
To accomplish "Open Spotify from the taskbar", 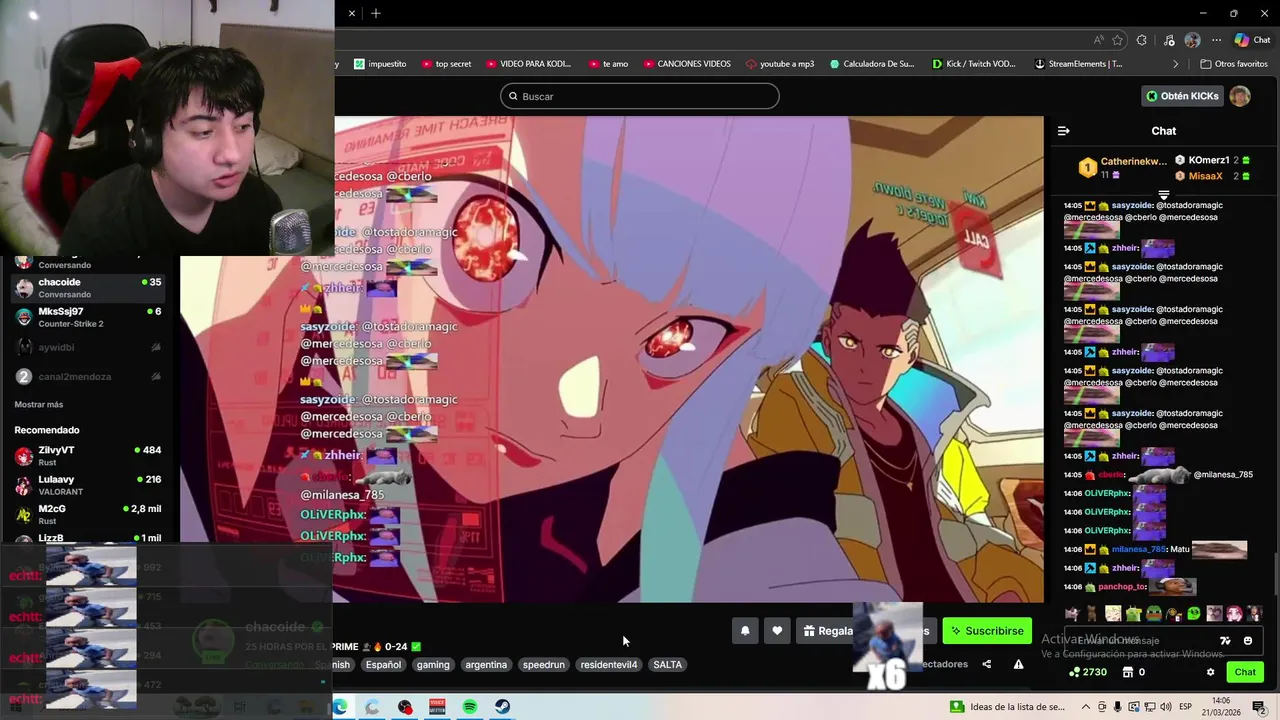I will coord(470,707).
